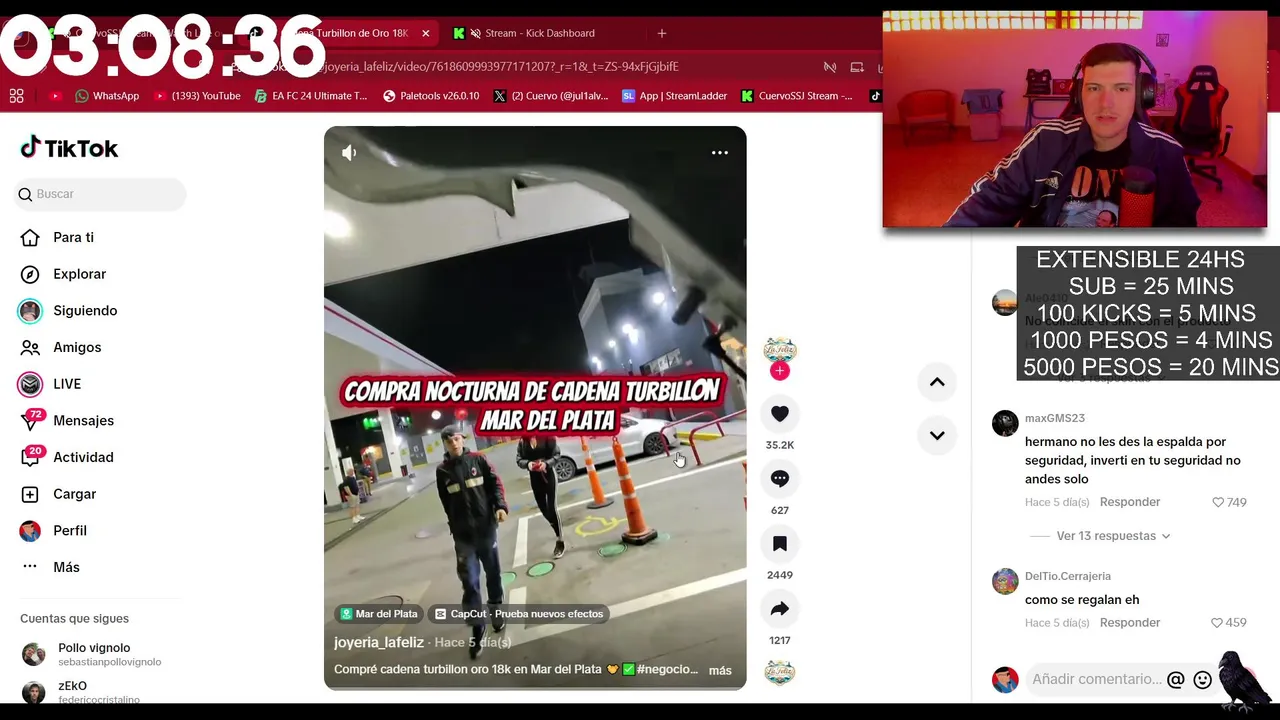Save the video with the bookmark icon
The image size is (1280, 720).
click(x=780, y=544)
